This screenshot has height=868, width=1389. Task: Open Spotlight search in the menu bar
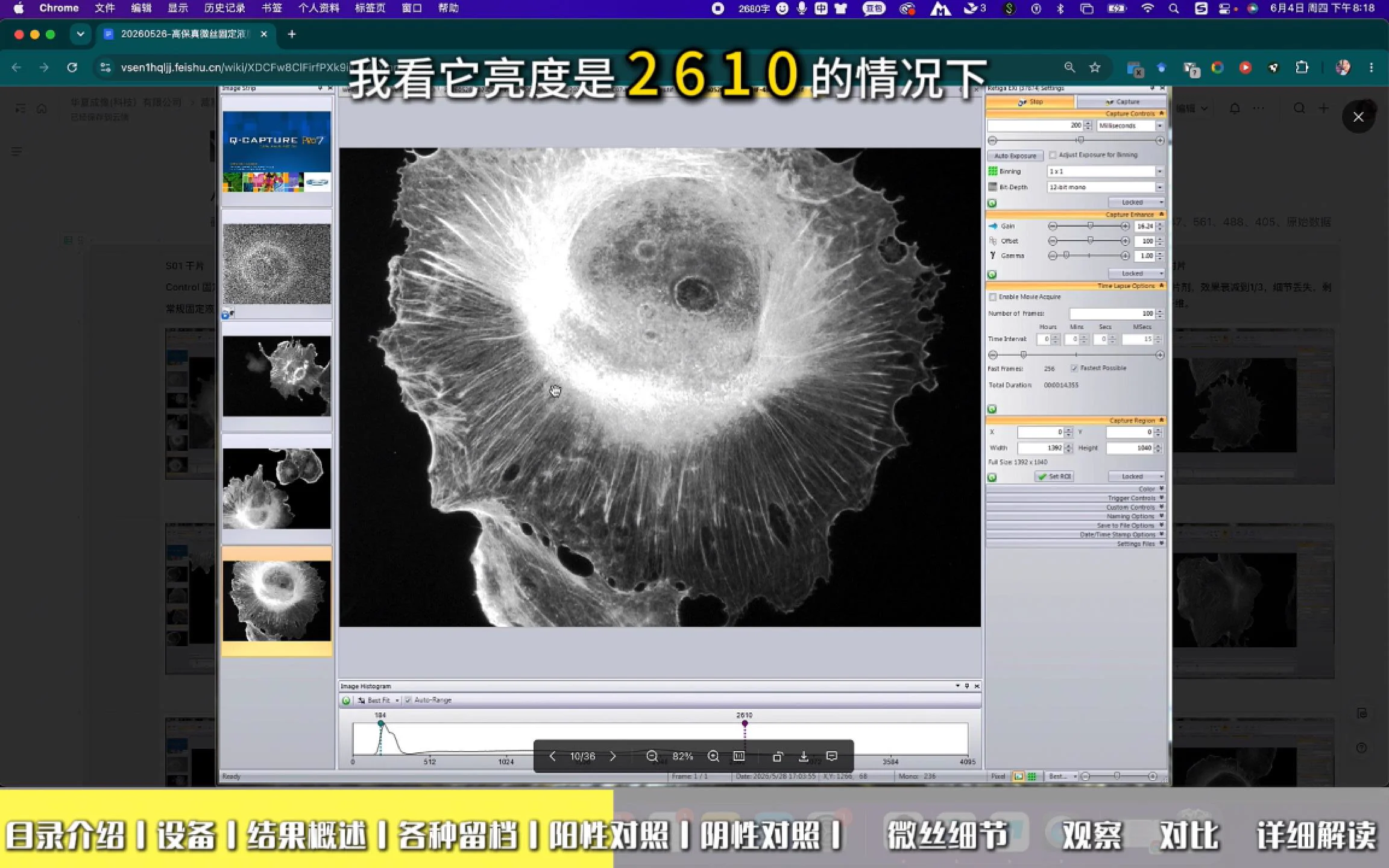[x=1173, y=8]
